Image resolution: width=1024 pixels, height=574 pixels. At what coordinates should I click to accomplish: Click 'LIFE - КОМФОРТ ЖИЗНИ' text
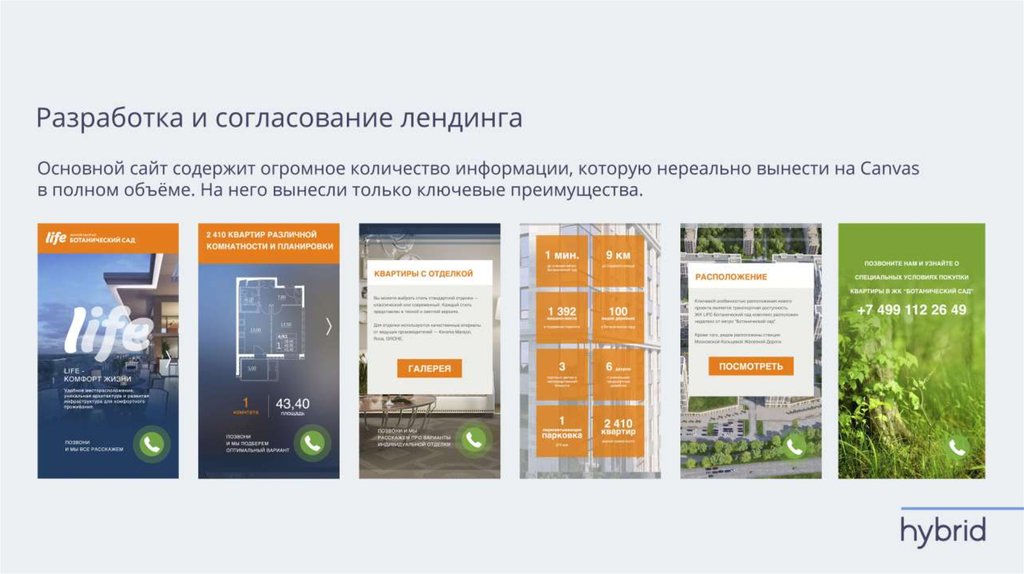[x=97, y=375]
